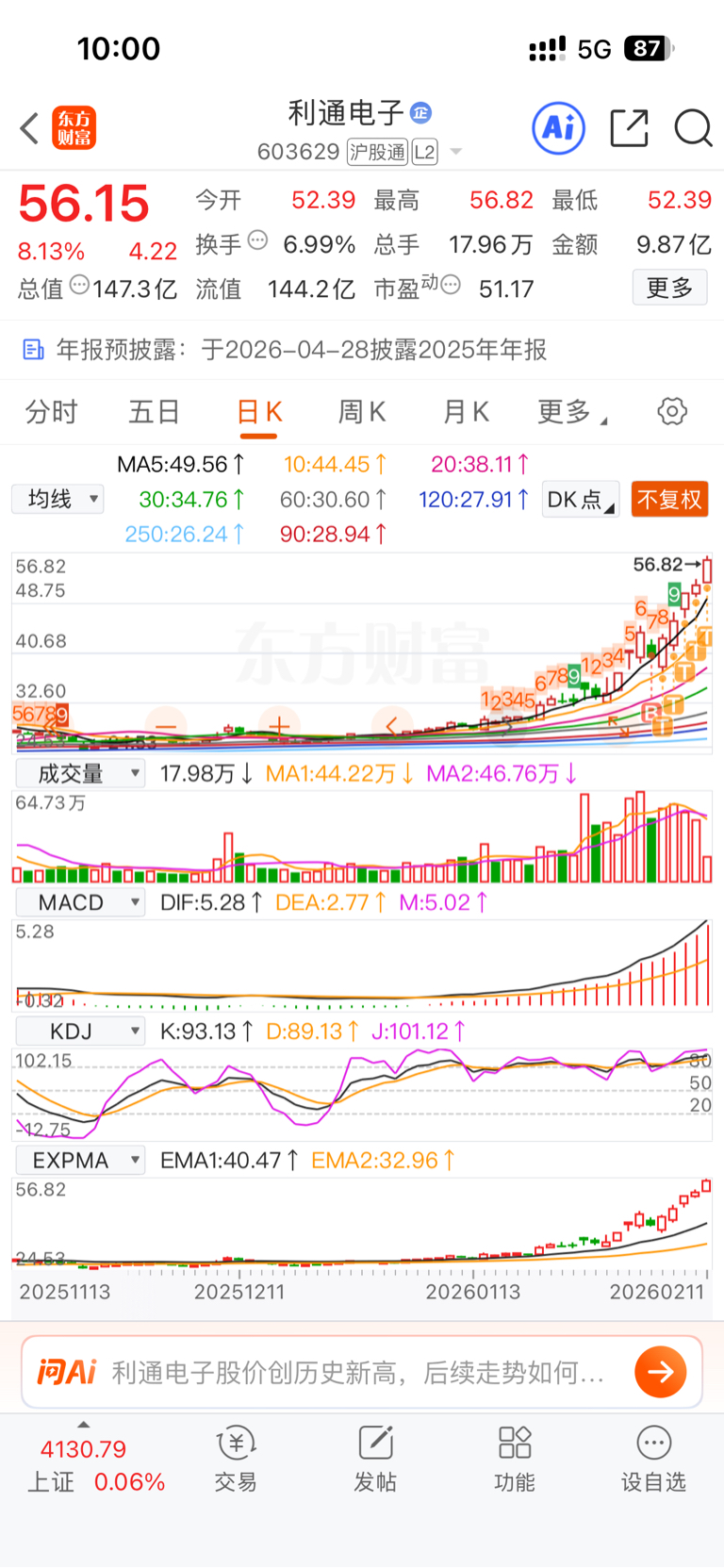
Task: Toggle the DK点 indicator
Action: click(581, 499)
